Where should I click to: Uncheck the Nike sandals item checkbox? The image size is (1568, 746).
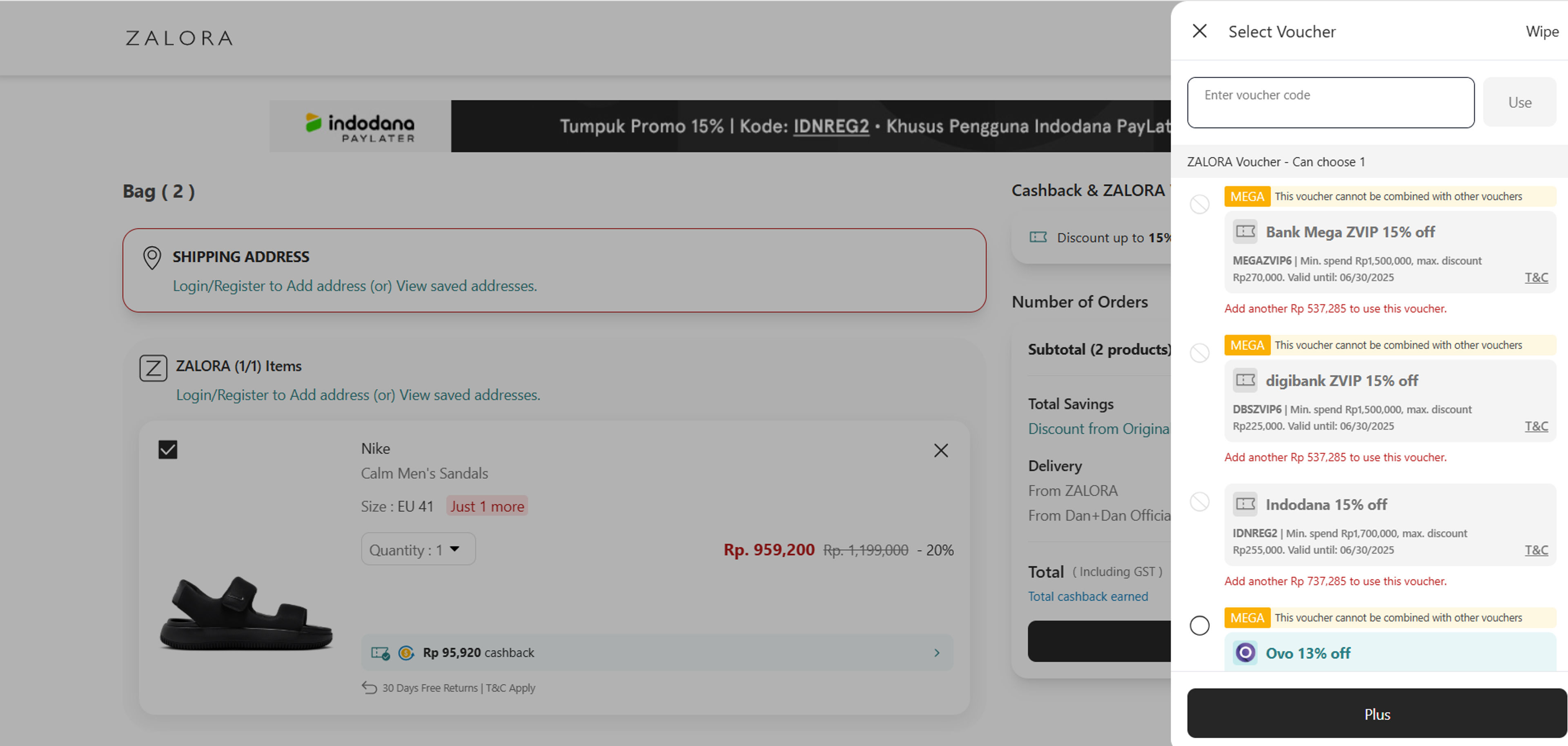(167, 449)
